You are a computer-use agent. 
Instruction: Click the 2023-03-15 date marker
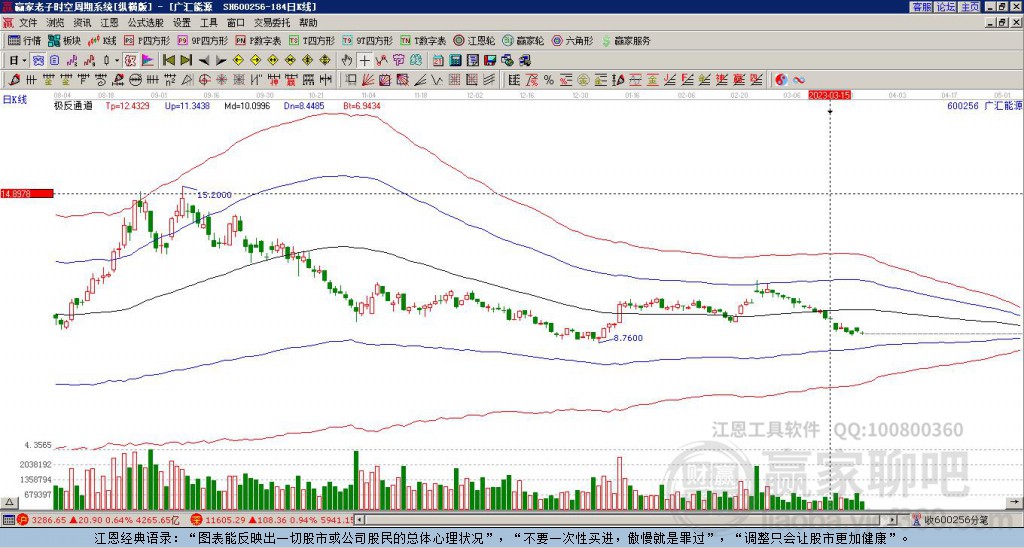pyautogui.click(x=829, y=95)
